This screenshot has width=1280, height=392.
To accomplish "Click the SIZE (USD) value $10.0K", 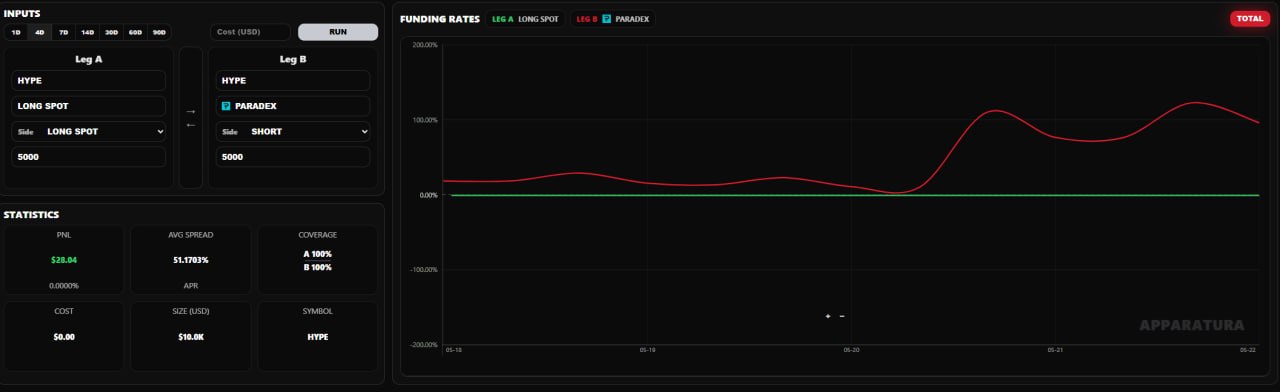I will (x=191, y=337).
